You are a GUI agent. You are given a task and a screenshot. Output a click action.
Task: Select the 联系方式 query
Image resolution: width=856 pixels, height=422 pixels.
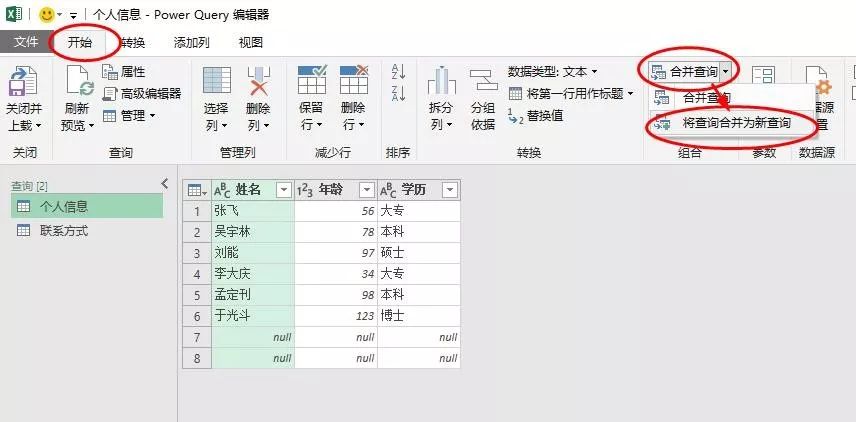[x=87, y=231]
